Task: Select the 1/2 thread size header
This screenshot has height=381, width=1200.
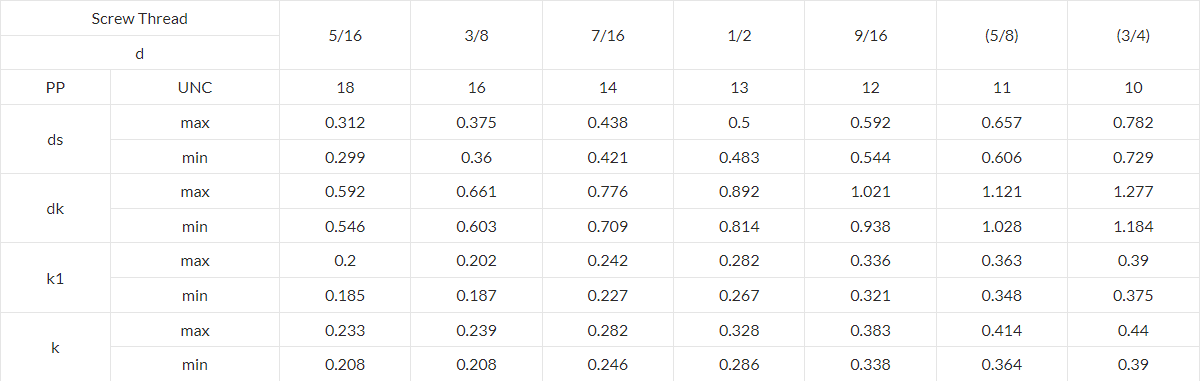Action: click(739, 35)
